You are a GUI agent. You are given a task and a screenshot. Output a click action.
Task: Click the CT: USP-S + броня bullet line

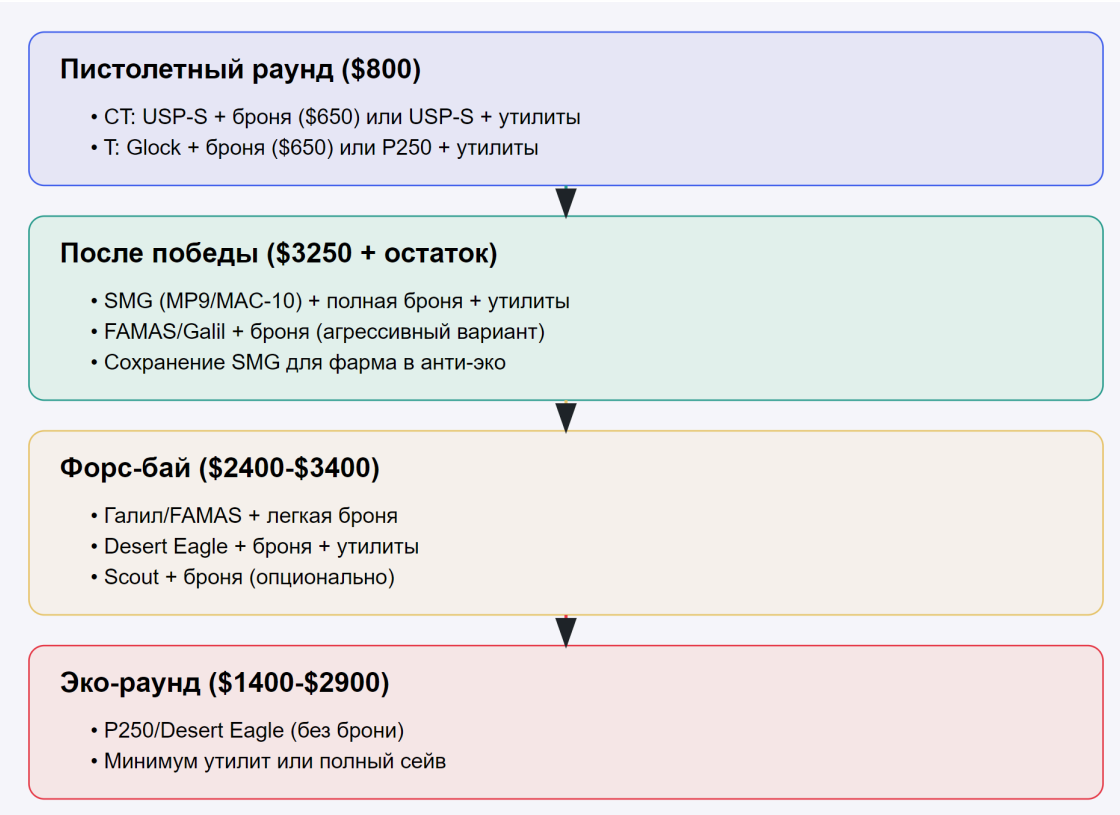(x=341, y=117)
